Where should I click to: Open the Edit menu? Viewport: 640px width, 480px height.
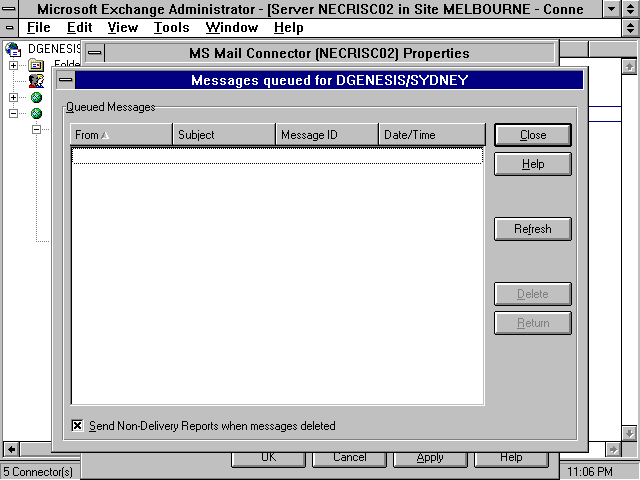pyautogui.click(x=79, y=28)
